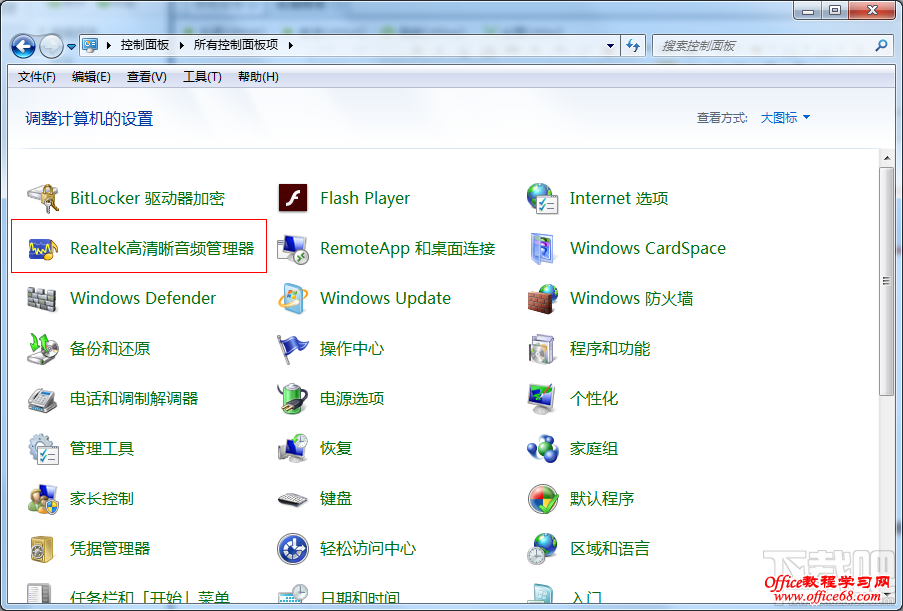Open the 区域和语言 text link
The height and width of the screenshot is (611, 903).
coord(610,549)
